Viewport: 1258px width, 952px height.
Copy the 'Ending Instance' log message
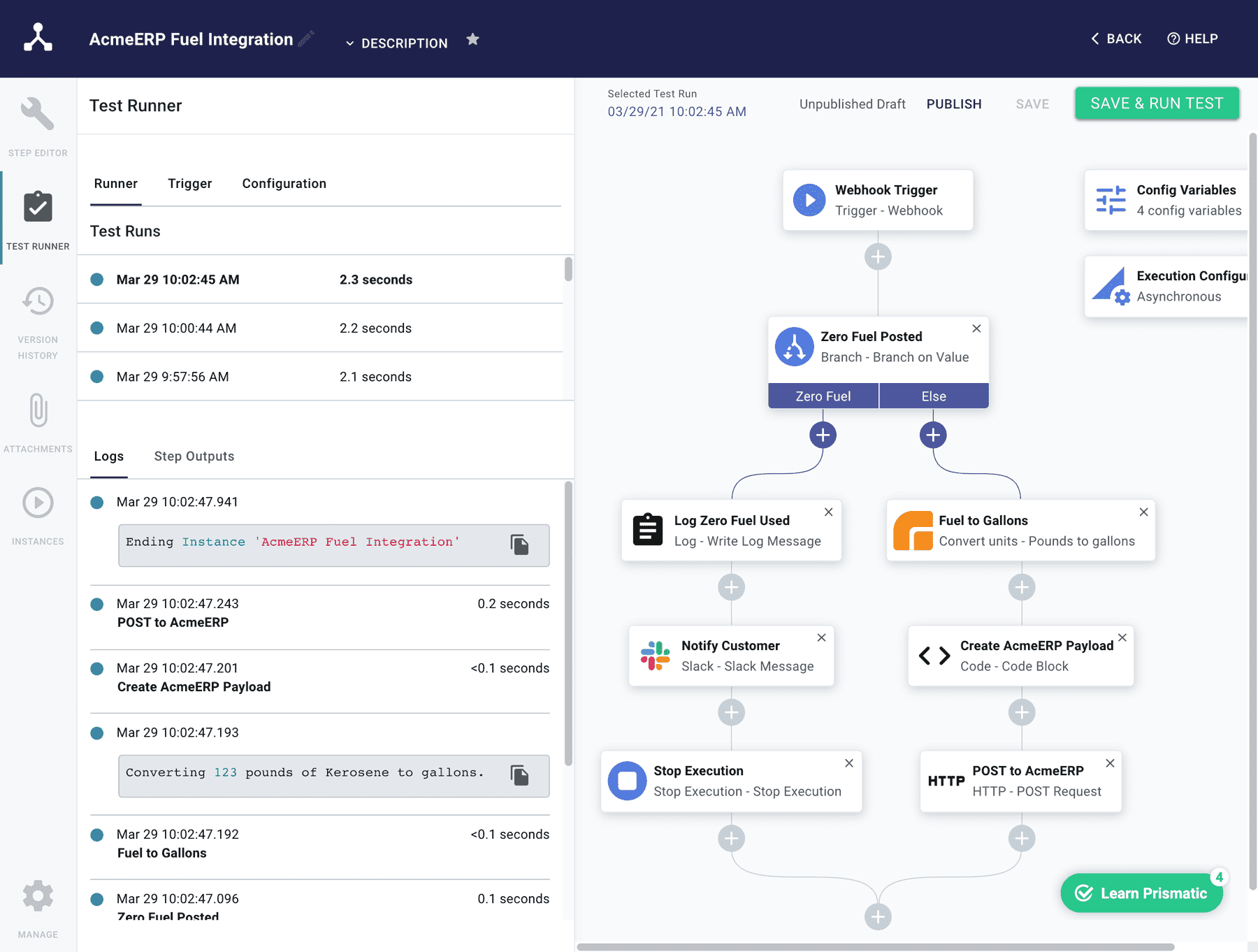point(519,544)
